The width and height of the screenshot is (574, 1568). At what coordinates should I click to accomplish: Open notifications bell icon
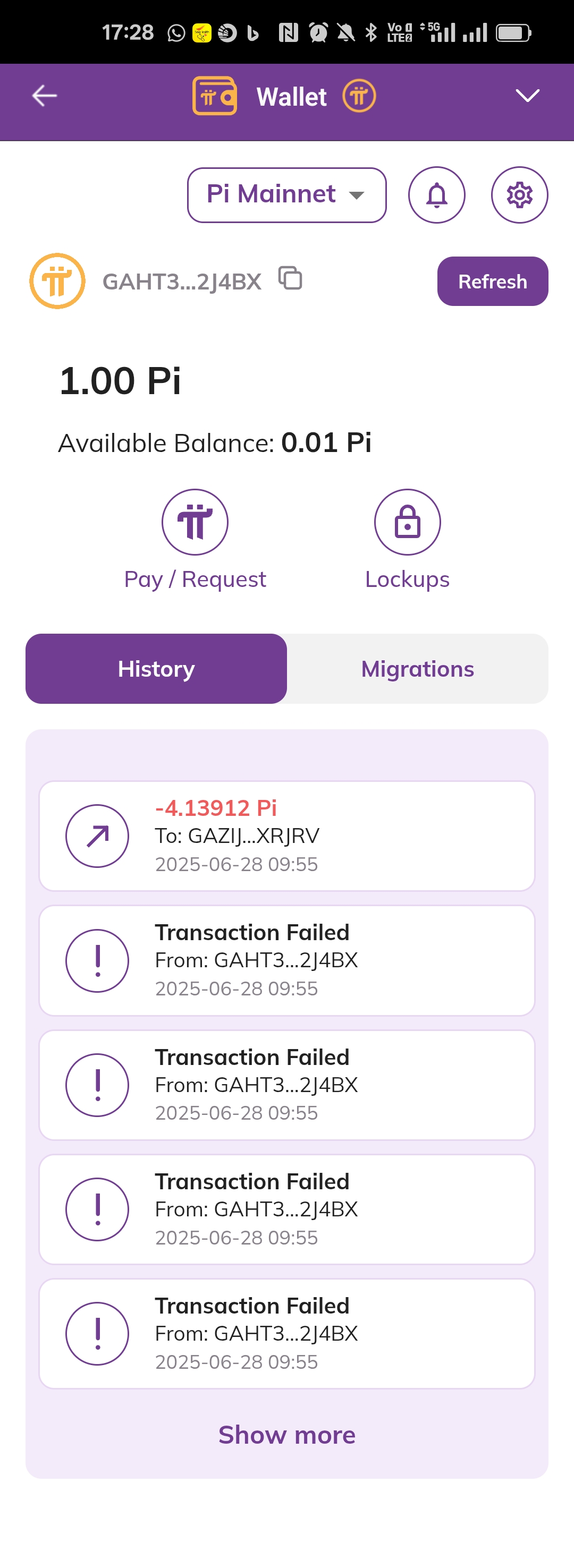(436, 195)
